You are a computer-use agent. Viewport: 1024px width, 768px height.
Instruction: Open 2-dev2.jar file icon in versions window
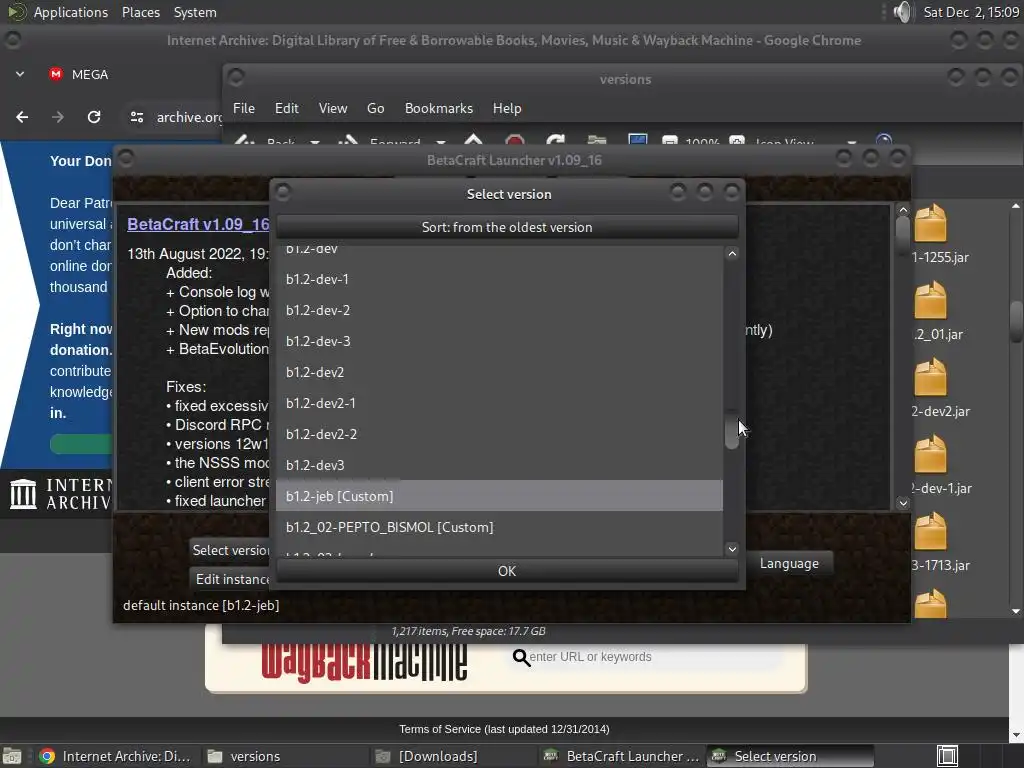pos(931,377)
